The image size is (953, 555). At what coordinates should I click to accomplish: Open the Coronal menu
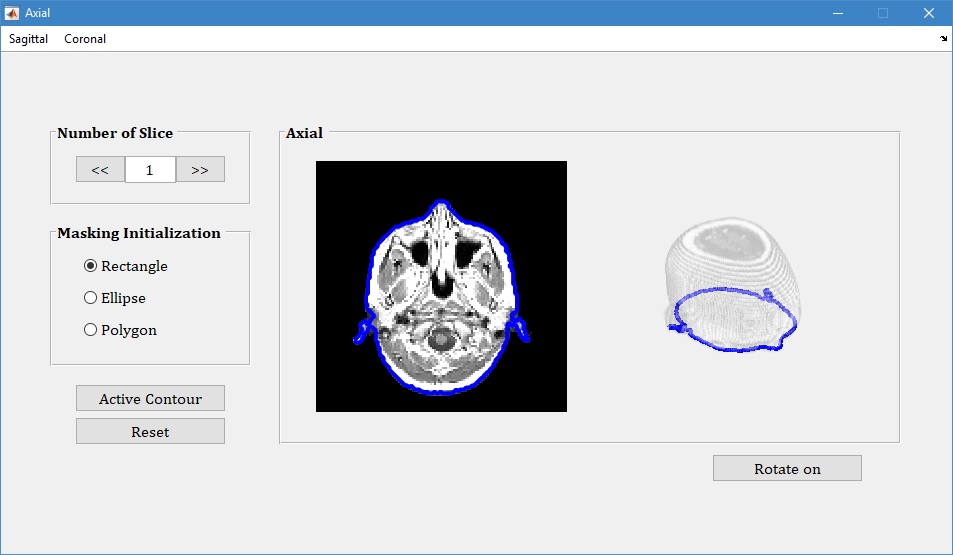85,39
